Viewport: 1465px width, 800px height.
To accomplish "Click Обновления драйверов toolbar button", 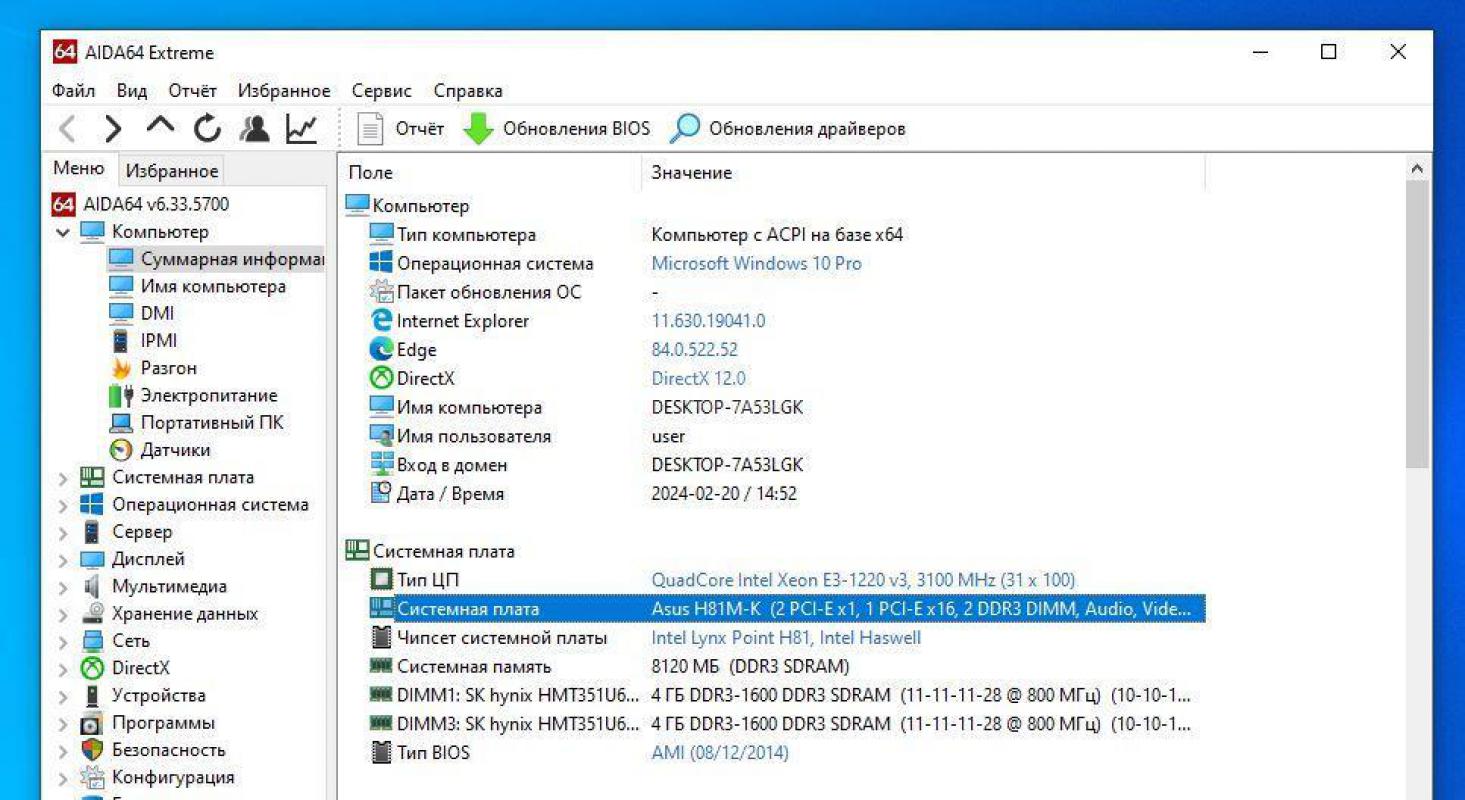I will tap(788, 129).
